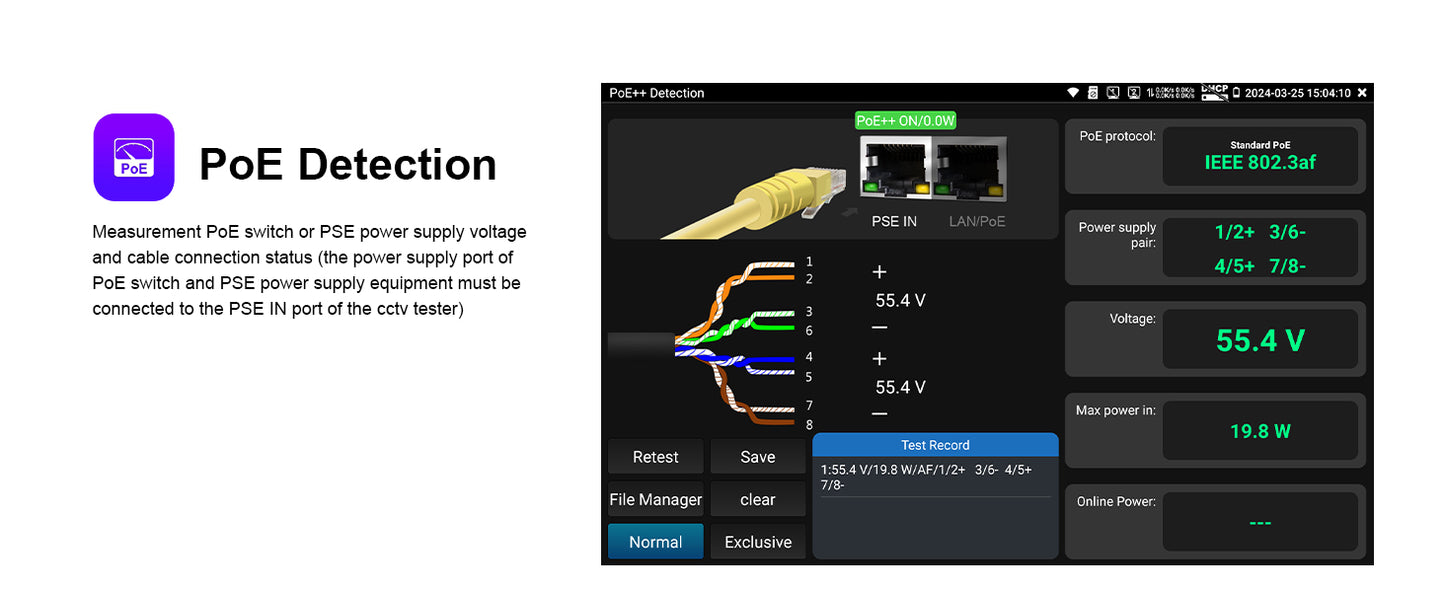Open the File Manager
The height and width of the screenshot is (592, 1445).
point(655,499)
